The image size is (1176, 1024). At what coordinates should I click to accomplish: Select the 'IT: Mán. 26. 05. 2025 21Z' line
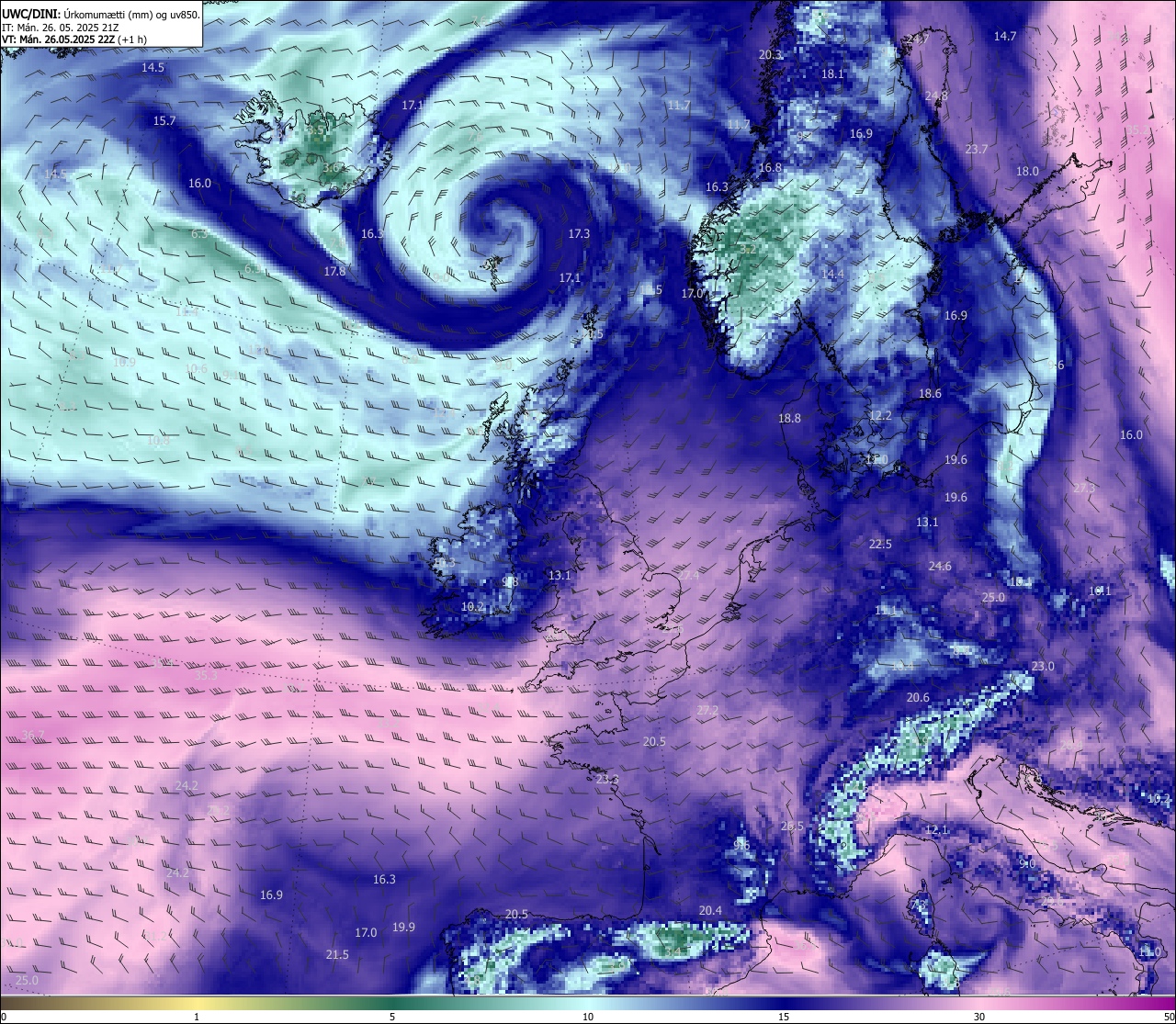click(61, 28)
